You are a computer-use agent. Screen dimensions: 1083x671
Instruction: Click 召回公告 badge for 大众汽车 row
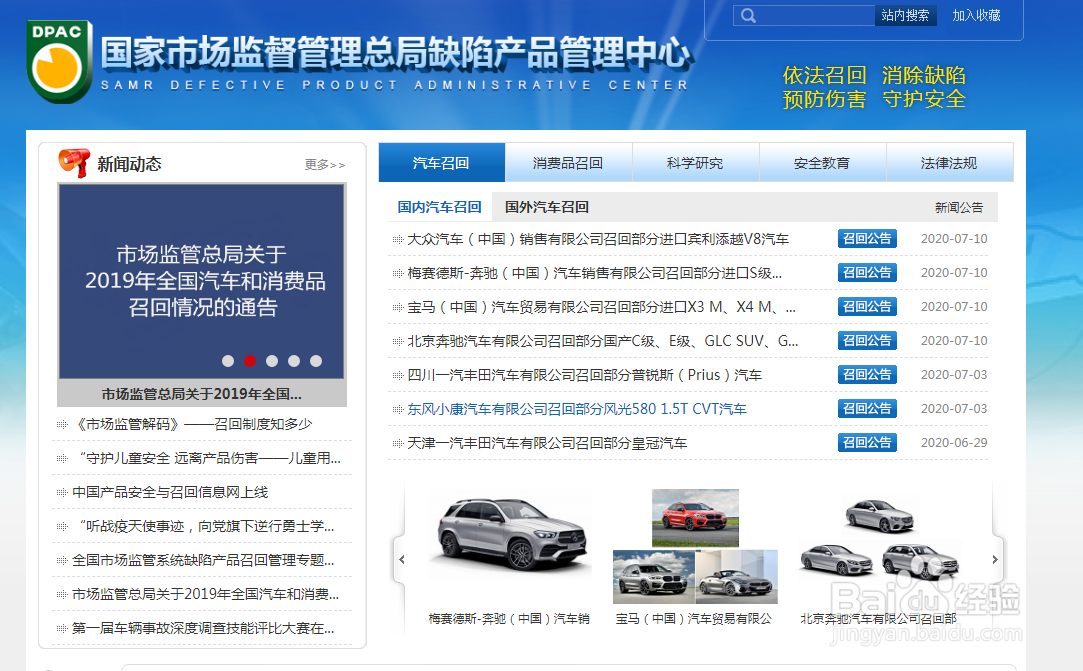pyautogui.click(x=868, y=238)
